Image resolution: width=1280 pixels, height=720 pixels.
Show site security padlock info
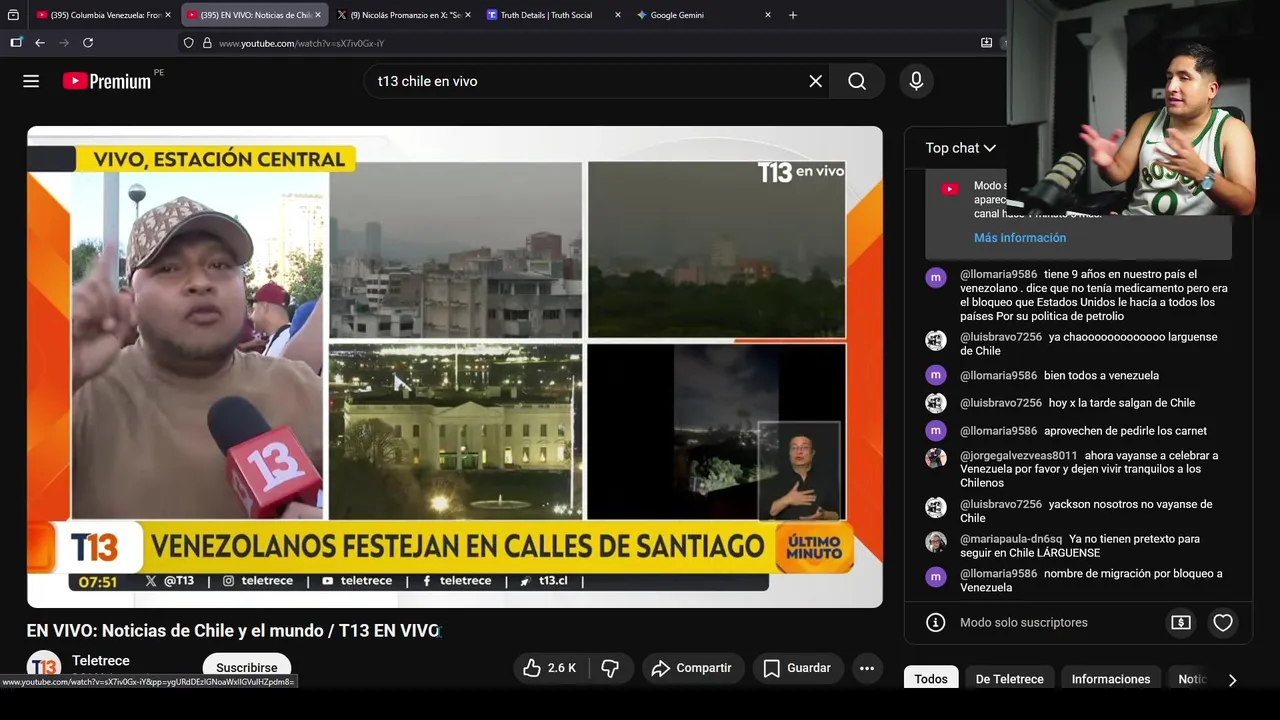tap(207, 43)
